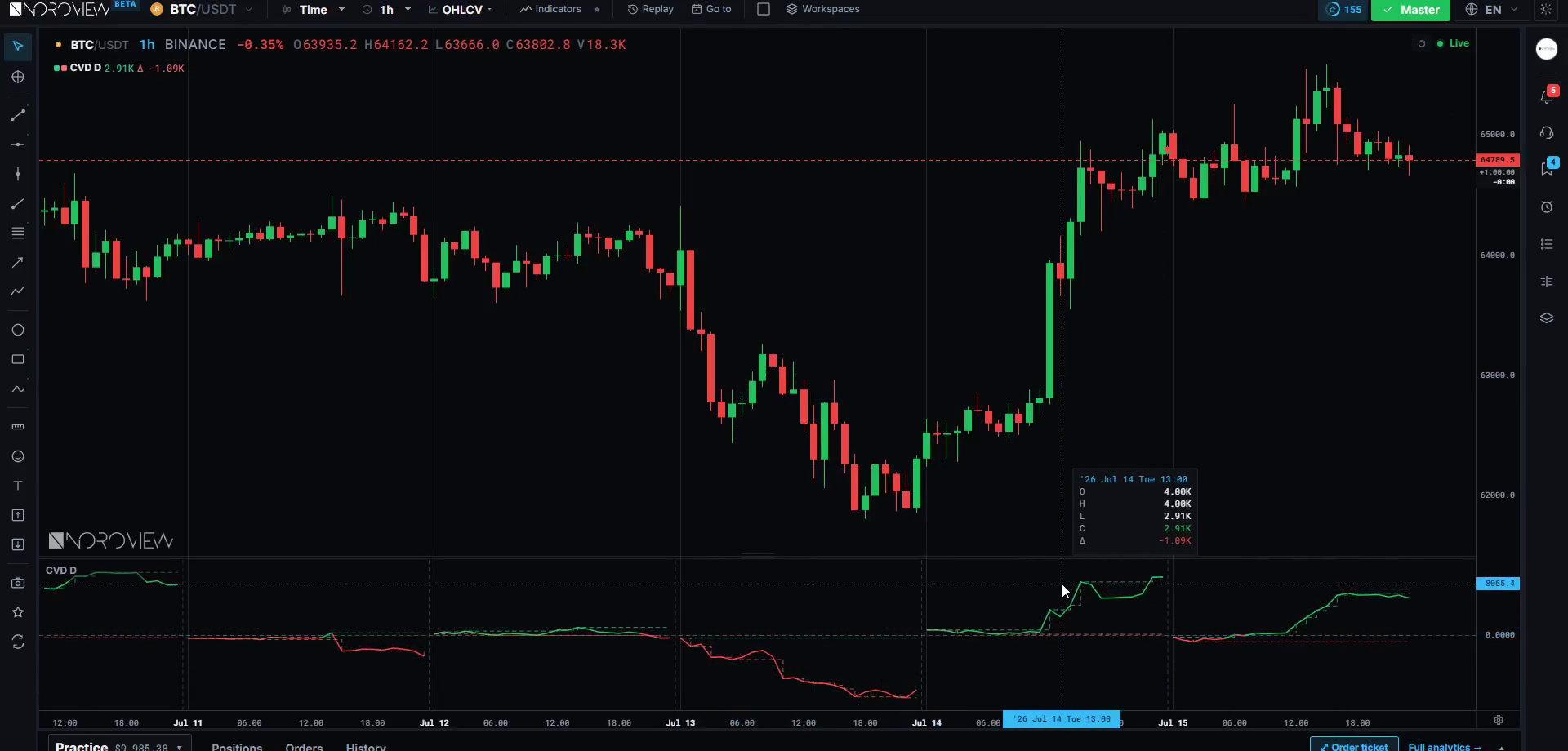Open the Time chart-type dropdown
The width and height of the screenshot is (1568, 751).
click(314, 9)
